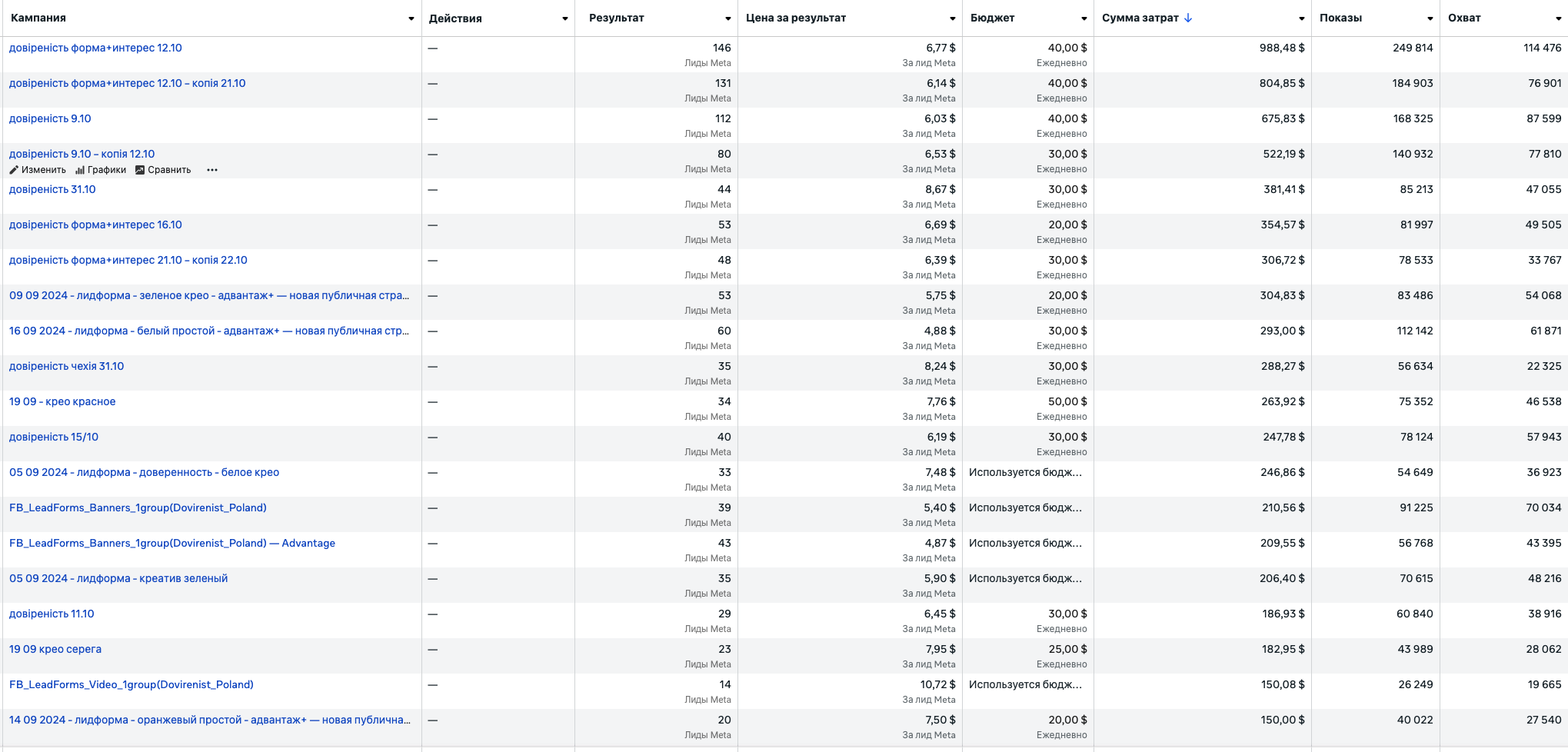This screenshot has width=1568, height=752.
Task: Select the довіреність 15/10 campaign link
Action: point(54,437)
